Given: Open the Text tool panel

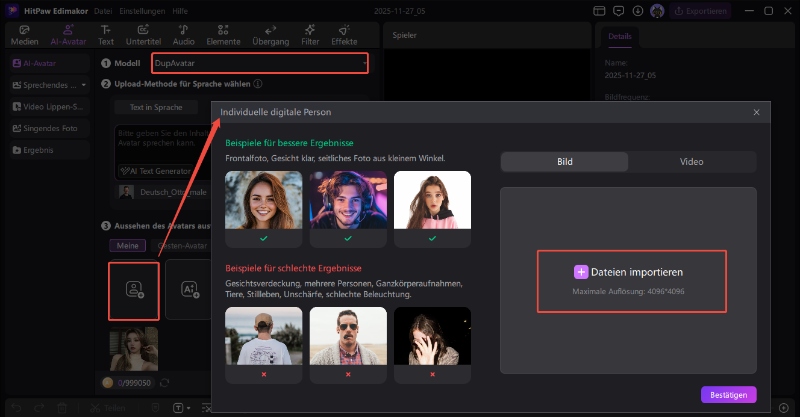Looking at the screenshot, I should tap(106, 35).
